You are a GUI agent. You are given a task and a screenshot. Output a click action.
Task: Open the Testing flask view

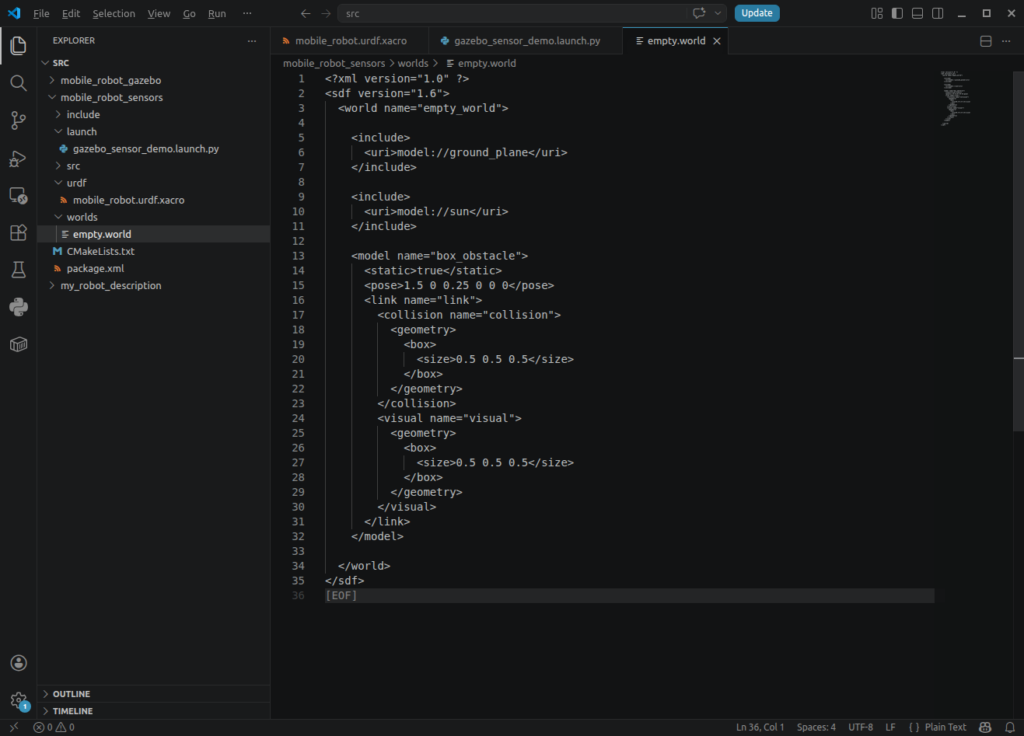18,270
